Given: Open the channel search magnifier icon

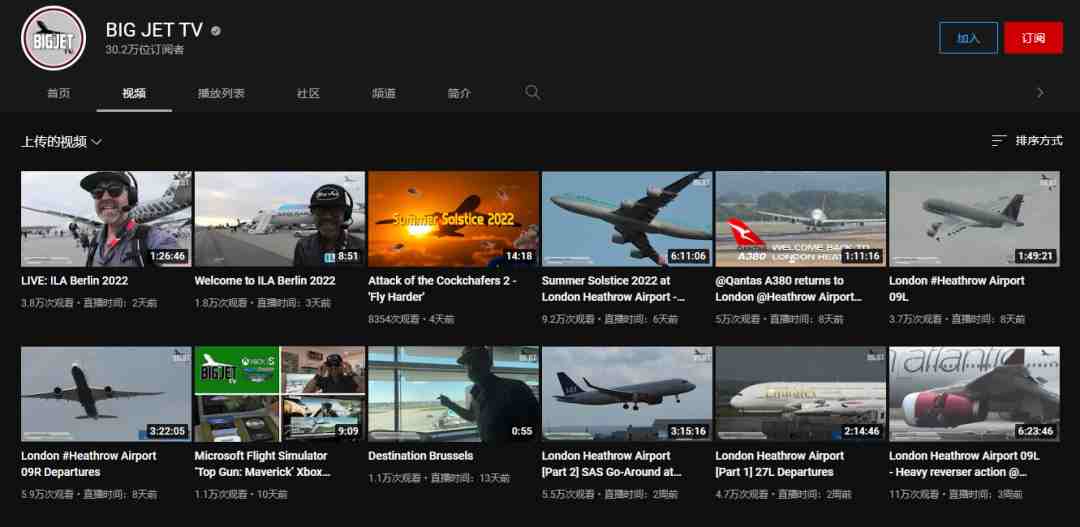Looking at the screenshot, I should [x=532, y=92].
